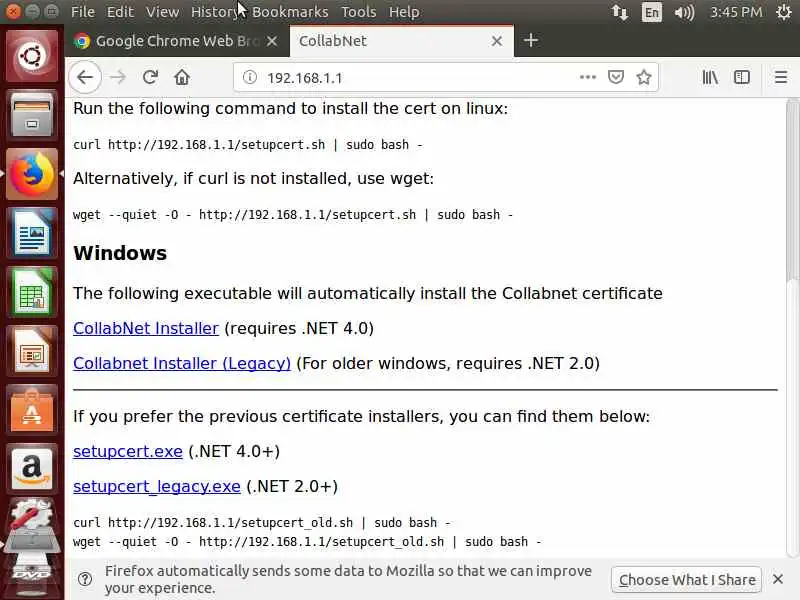Open a new tab with plus button
The height and width of the screenshot is (600, 800).
531,40
